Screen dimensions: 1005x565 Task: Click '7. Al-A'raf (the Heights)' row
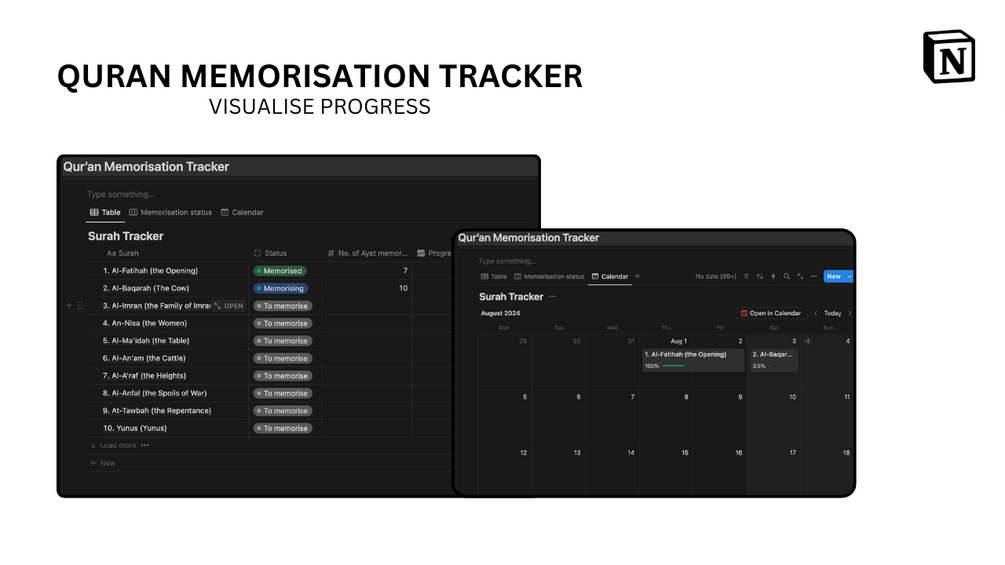click(144, 376)
